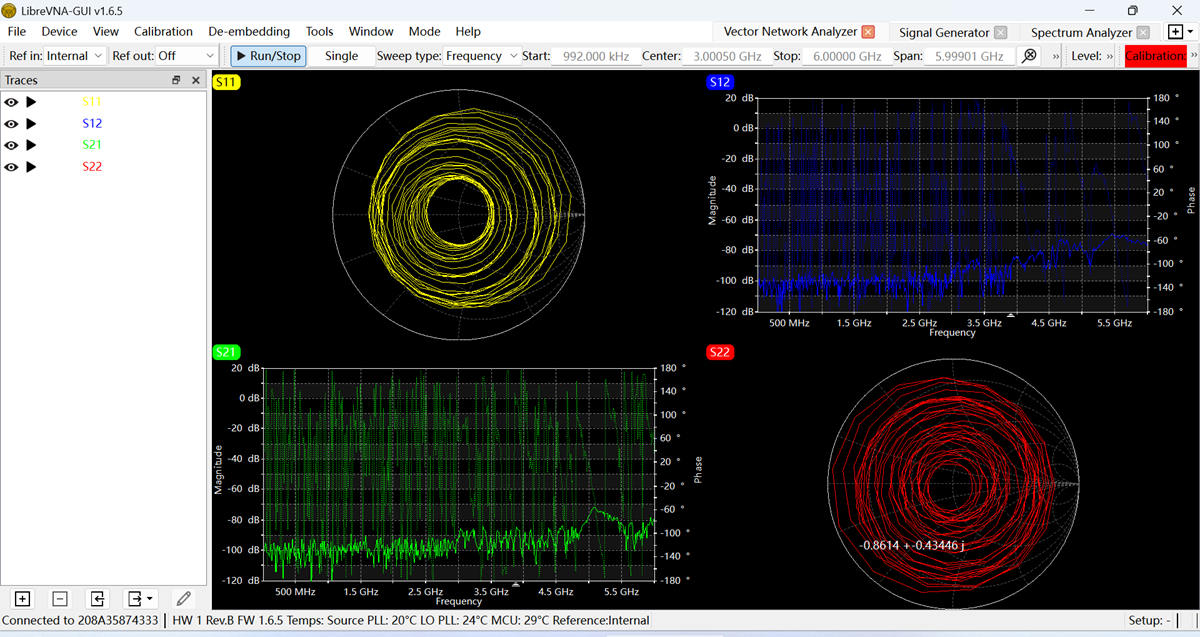1200x637 pixels.
Task: Remove the selected trace with the minus icon
Action: point(60,598)
